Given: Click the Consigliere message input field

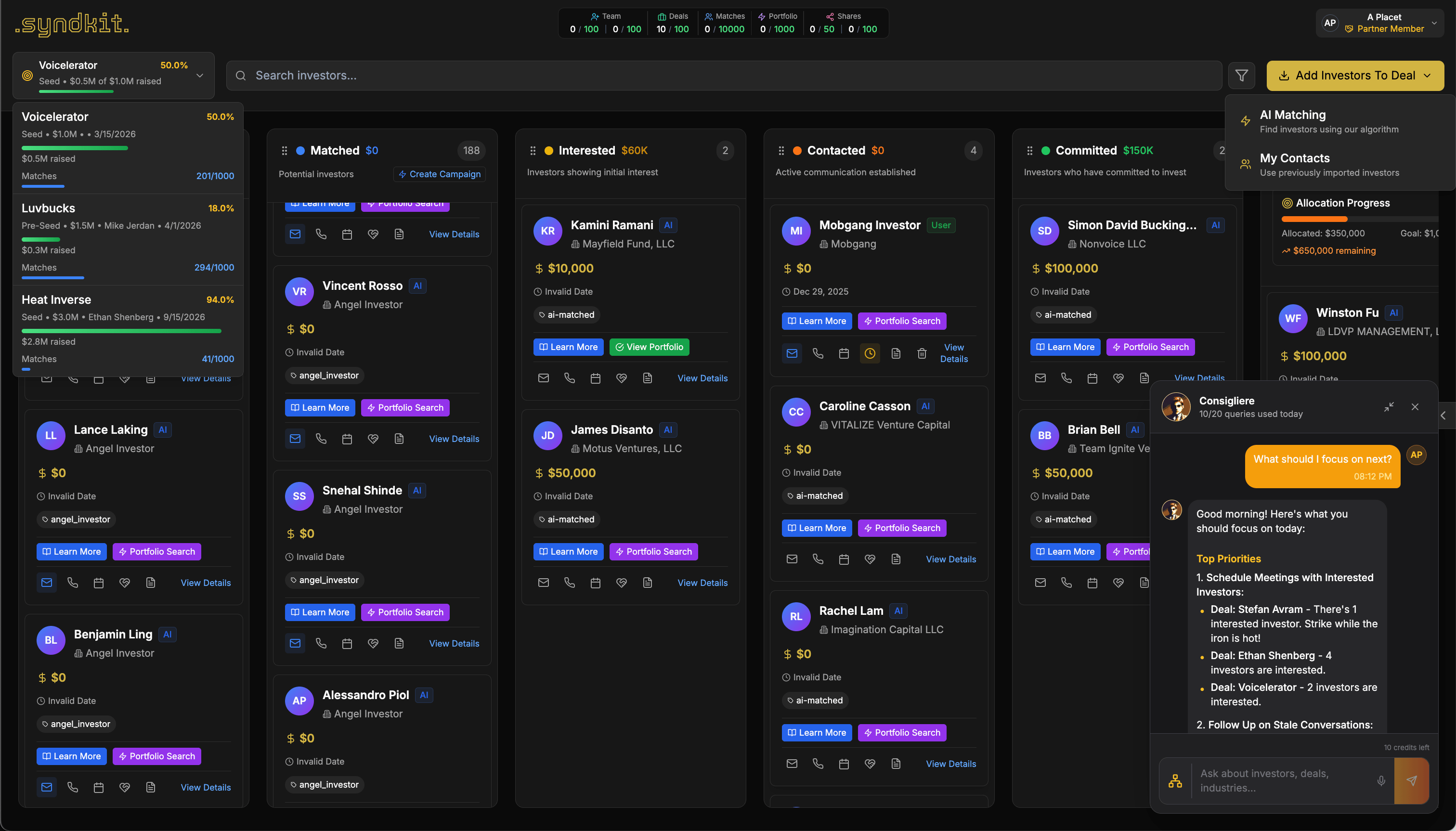Looking at the screenshot, I should (1282, 780).
